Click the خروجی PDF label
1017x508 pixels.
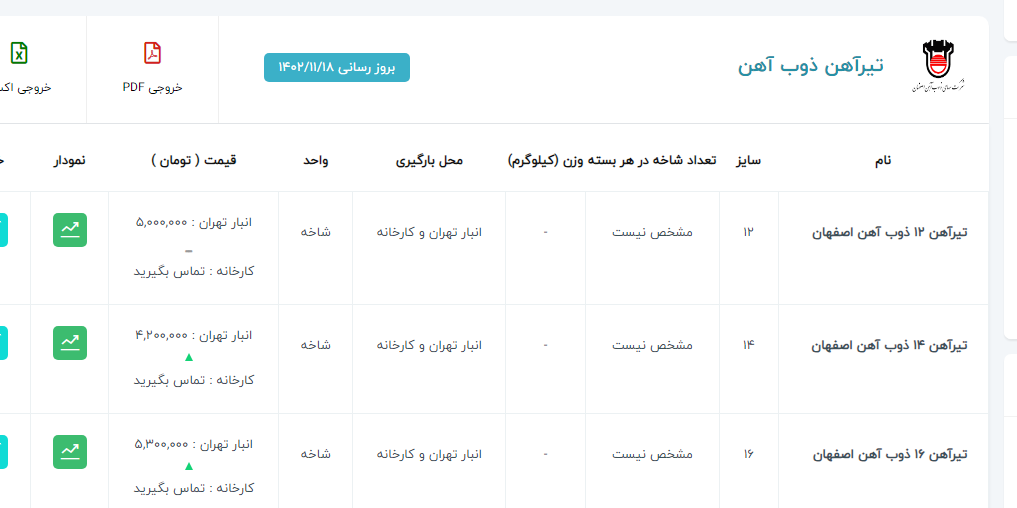[x=152, y=87]
